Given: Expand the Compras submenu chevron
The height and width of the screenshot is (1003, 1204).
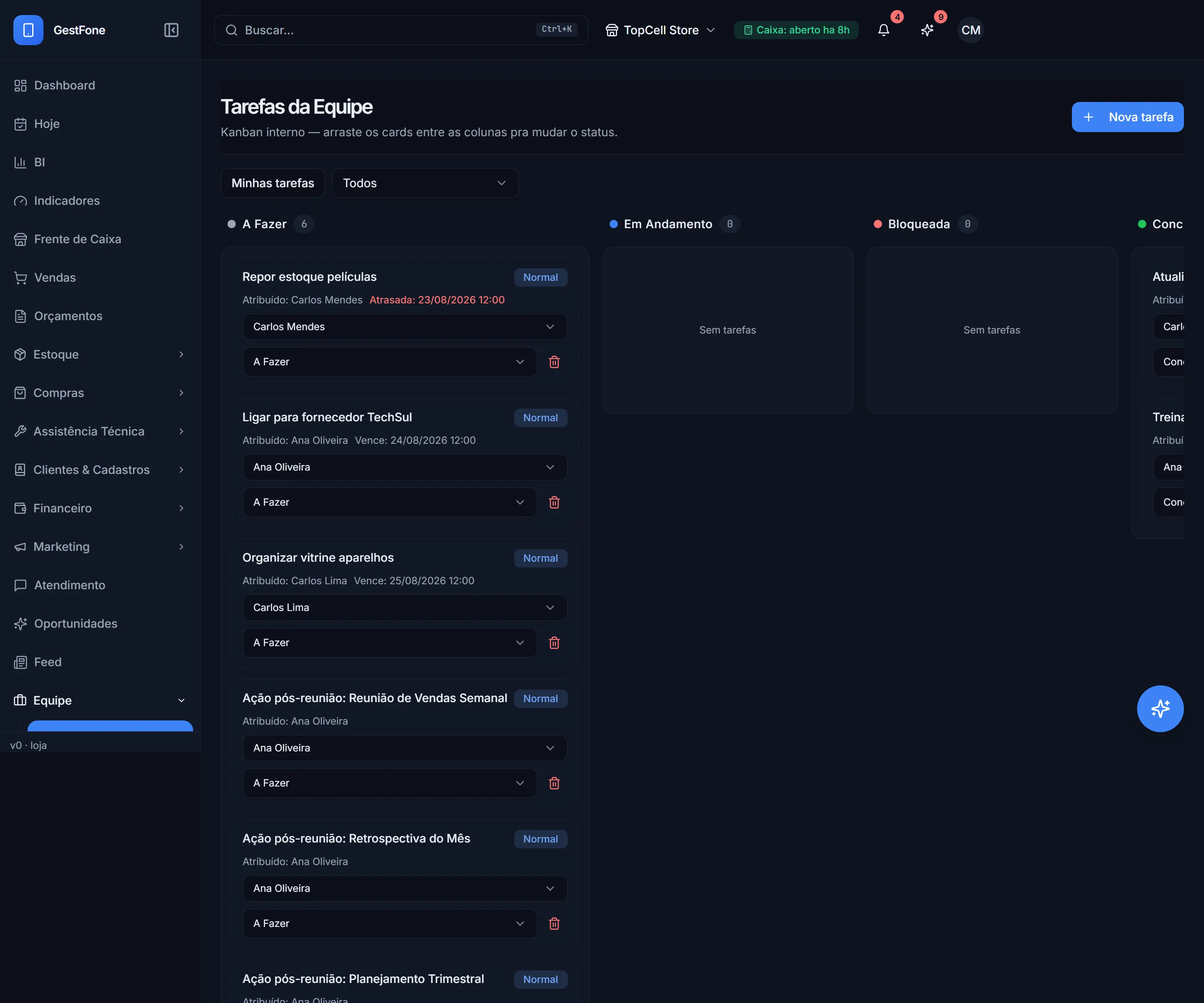Looking at the screenshot, I should click(x=181, y=392).
